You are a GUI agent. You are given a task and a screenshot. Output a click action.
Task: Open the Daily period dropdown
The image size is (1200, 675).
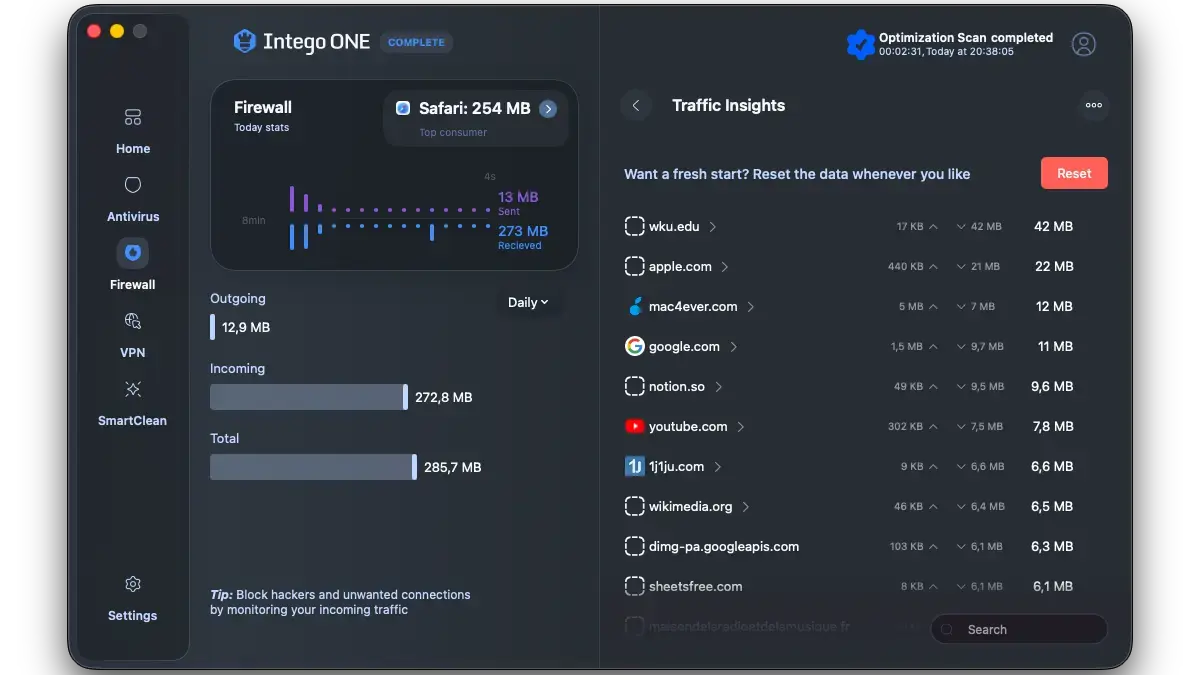pos(528,302)
